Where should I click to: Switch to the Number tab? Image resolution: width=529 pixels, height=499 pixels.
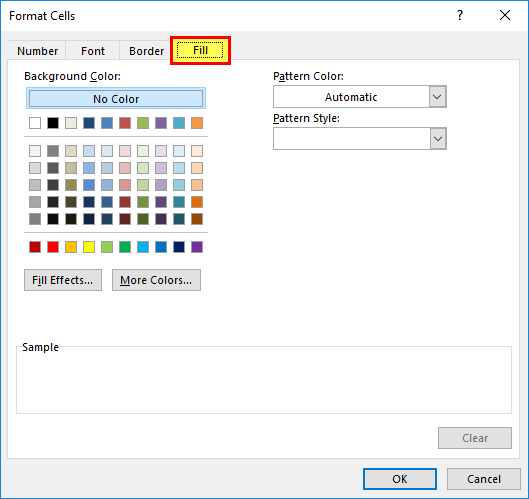tap(37, 51)
